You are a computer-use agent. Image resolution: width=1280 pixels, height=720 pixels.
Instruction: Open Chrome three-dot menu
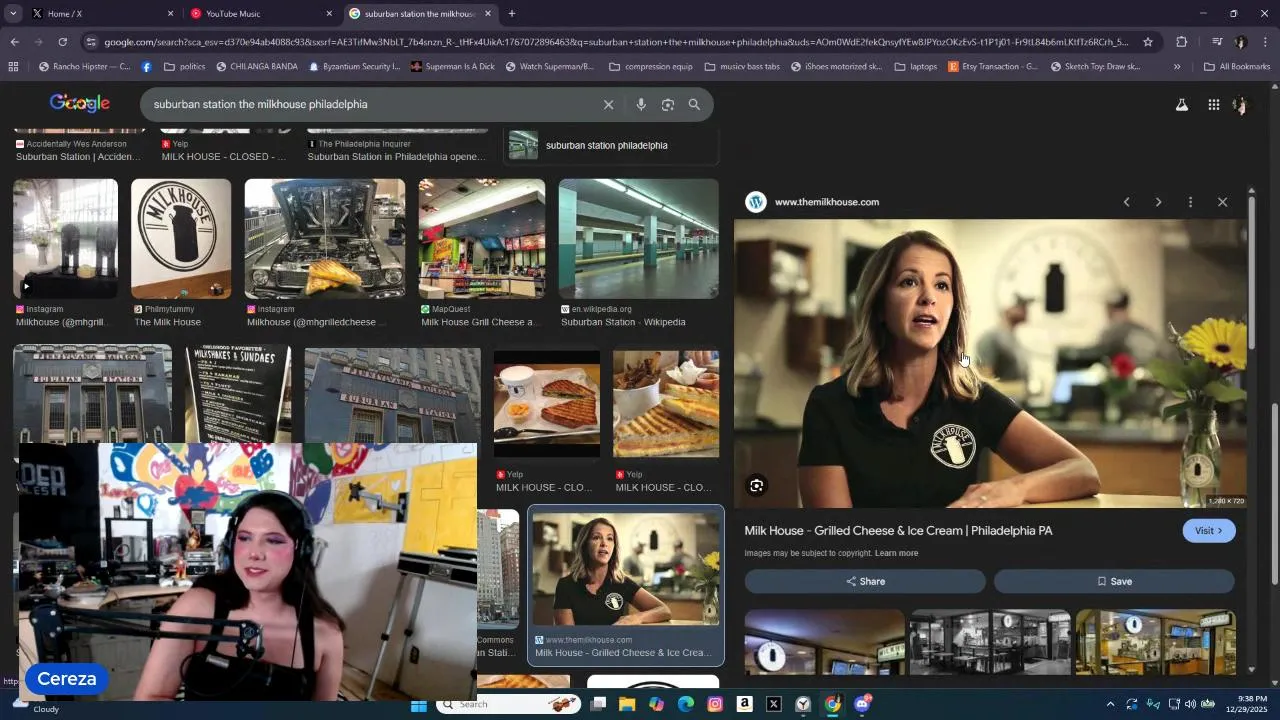point(1265,42)
